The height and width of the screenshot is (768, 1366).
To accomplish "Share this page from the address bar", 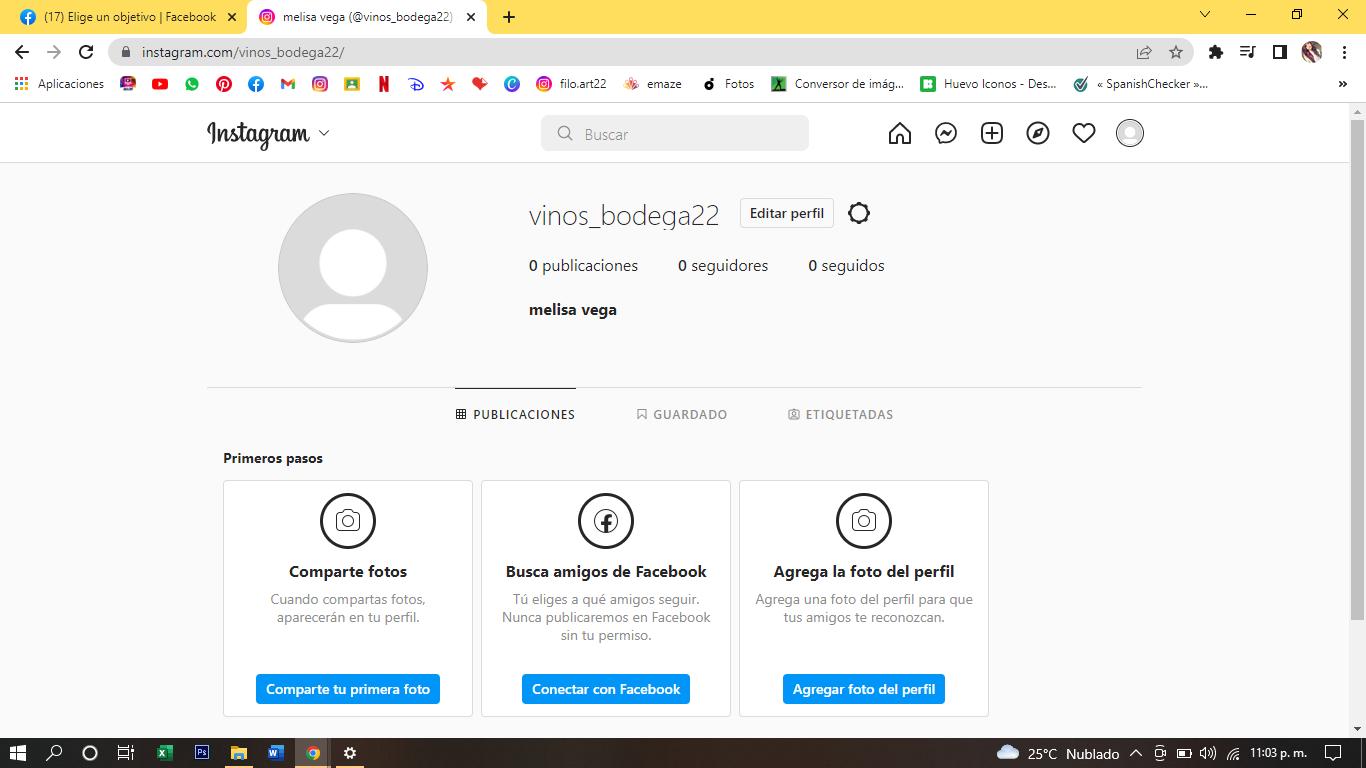I will coord(1144,52).
